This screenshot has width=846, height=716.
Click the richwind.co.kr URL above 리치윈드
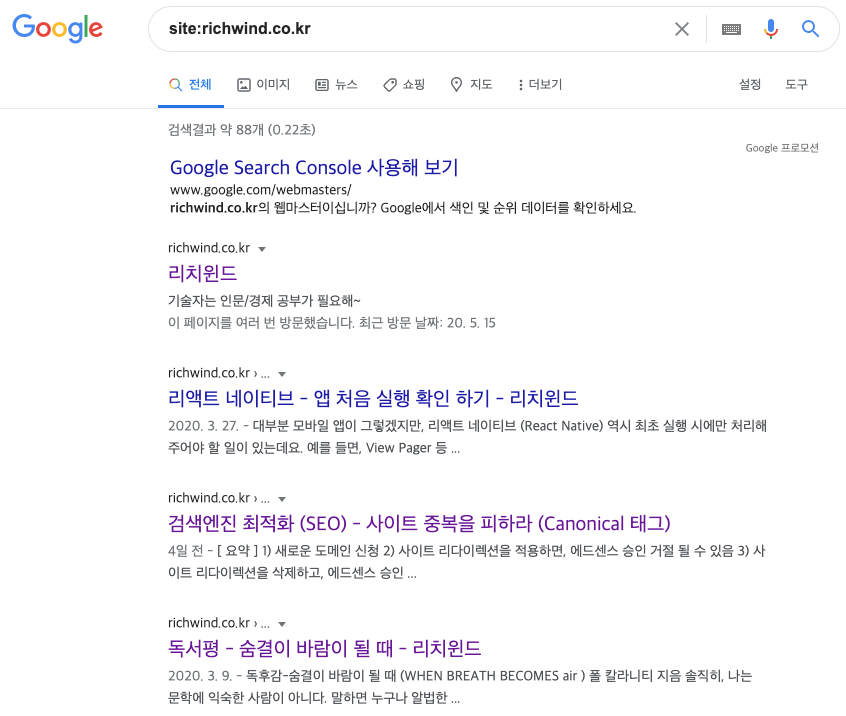click(x=209, y=248)
